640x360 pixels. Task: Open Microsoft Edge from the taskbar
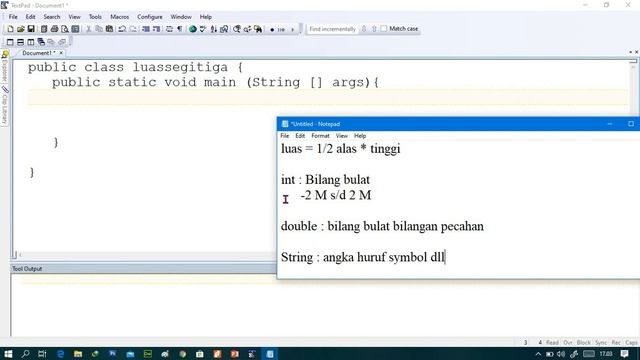(60, 353)
